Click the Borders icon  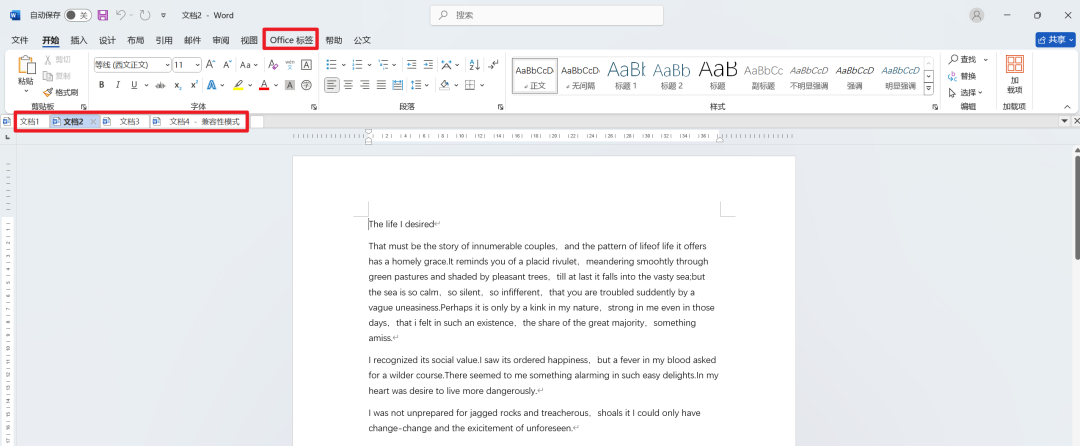coord(470,85)
